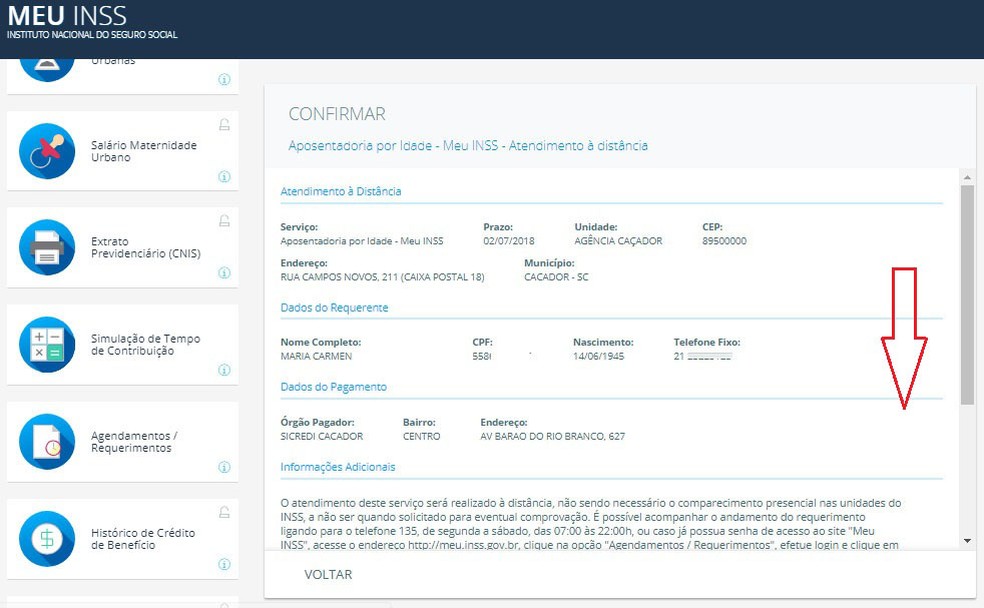Click the Atendimento à Distância section heading

(340, 190)
